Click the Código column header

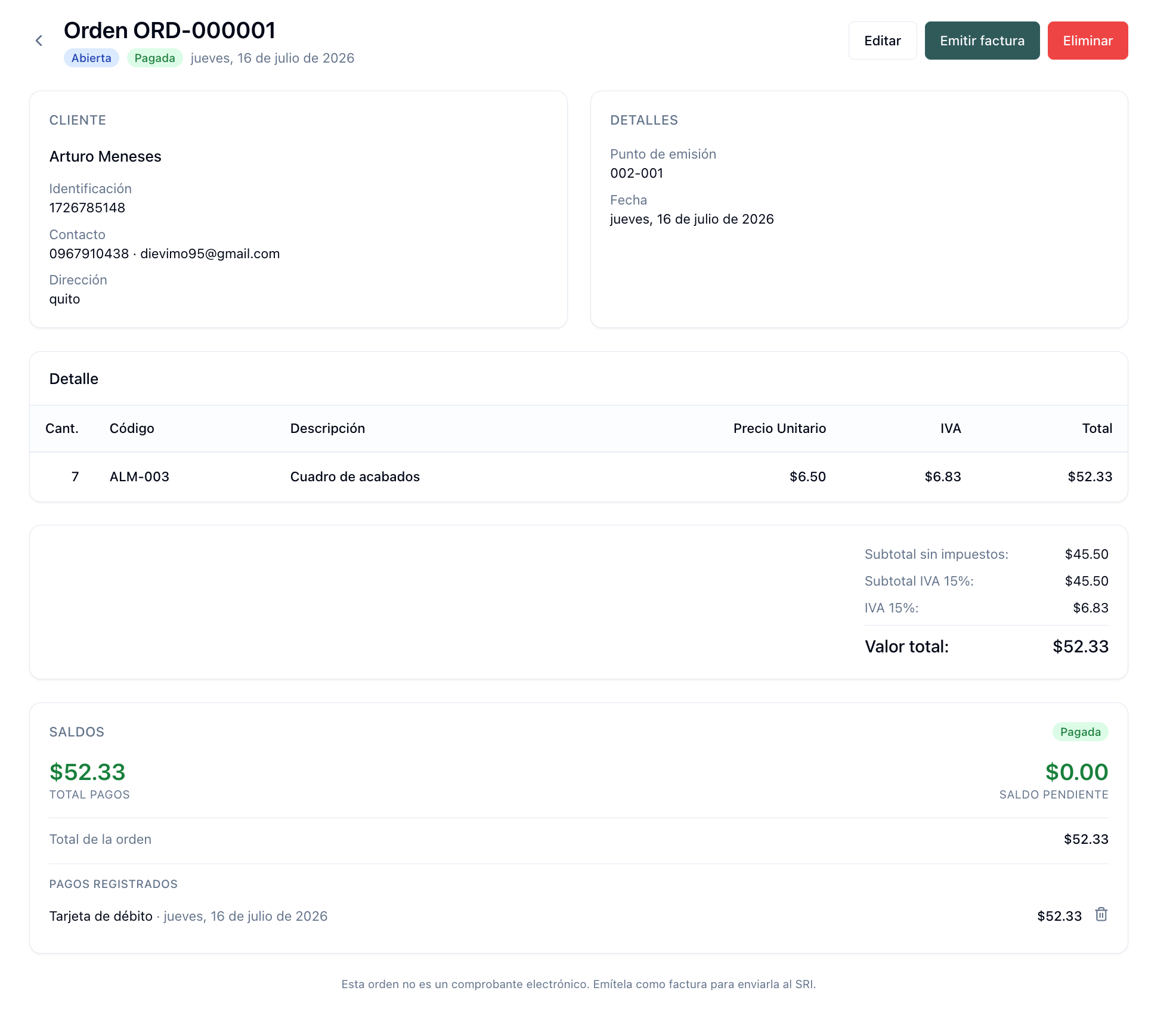click(132, 428)
